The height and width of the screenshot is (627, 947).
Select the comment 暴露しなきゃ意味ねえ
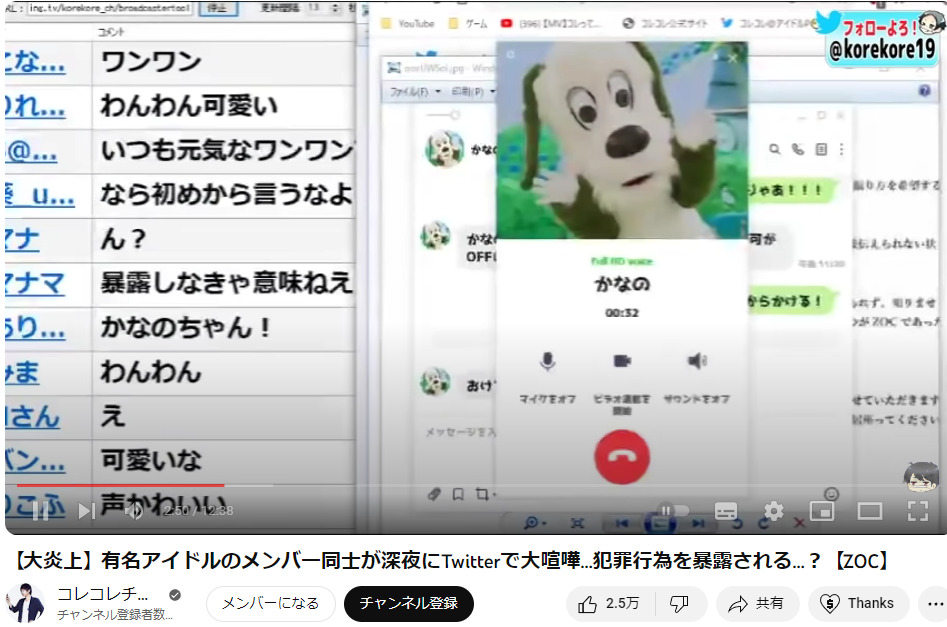tap(226, 283)
